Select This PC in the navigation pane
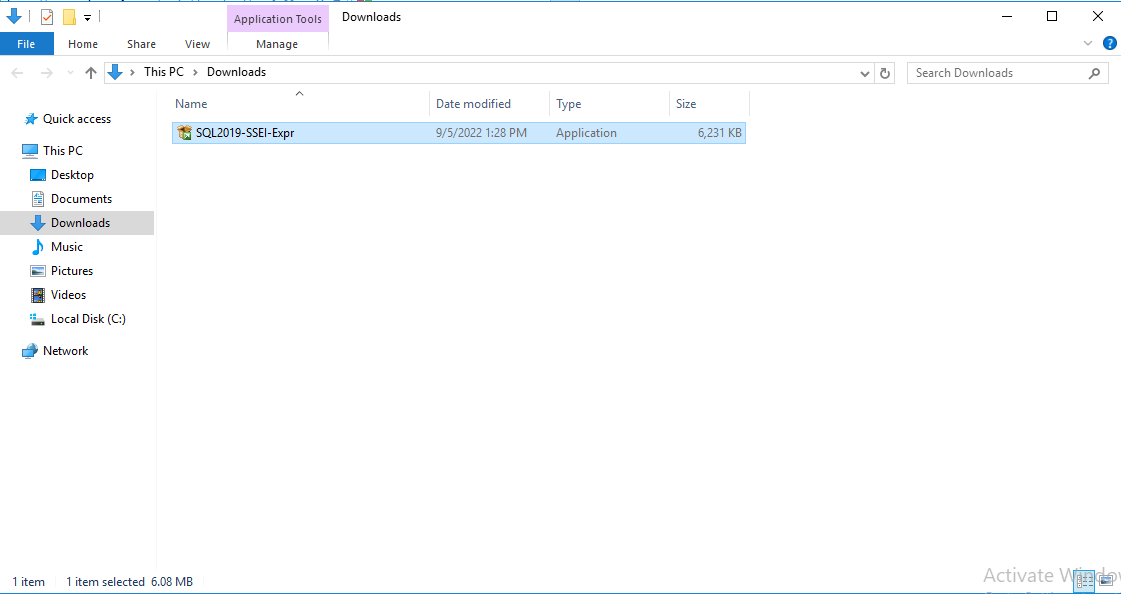Screen dimensions: 1121x594 click(x=62, y=151)
